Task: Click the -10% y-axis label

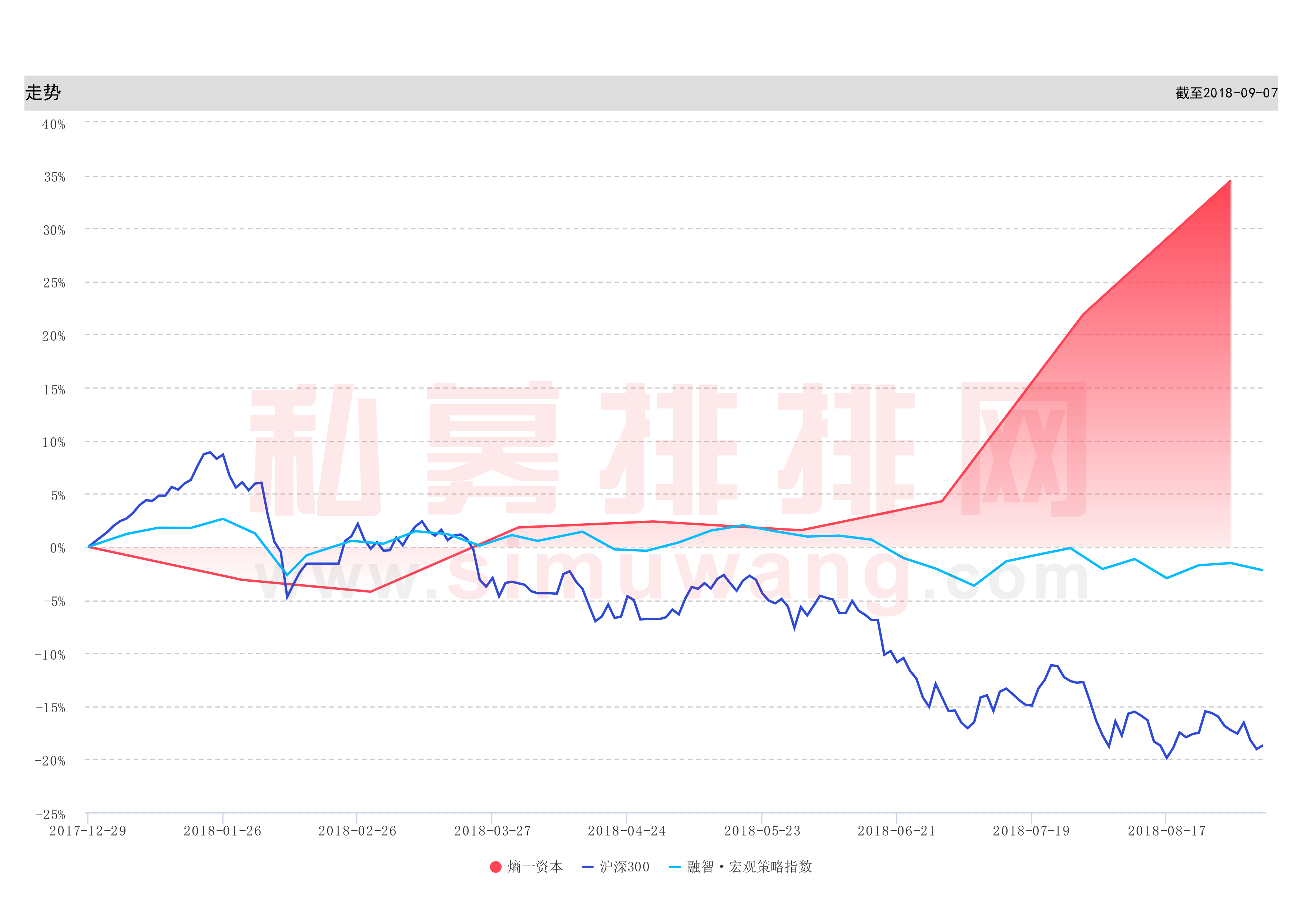Action: point(50,655)
